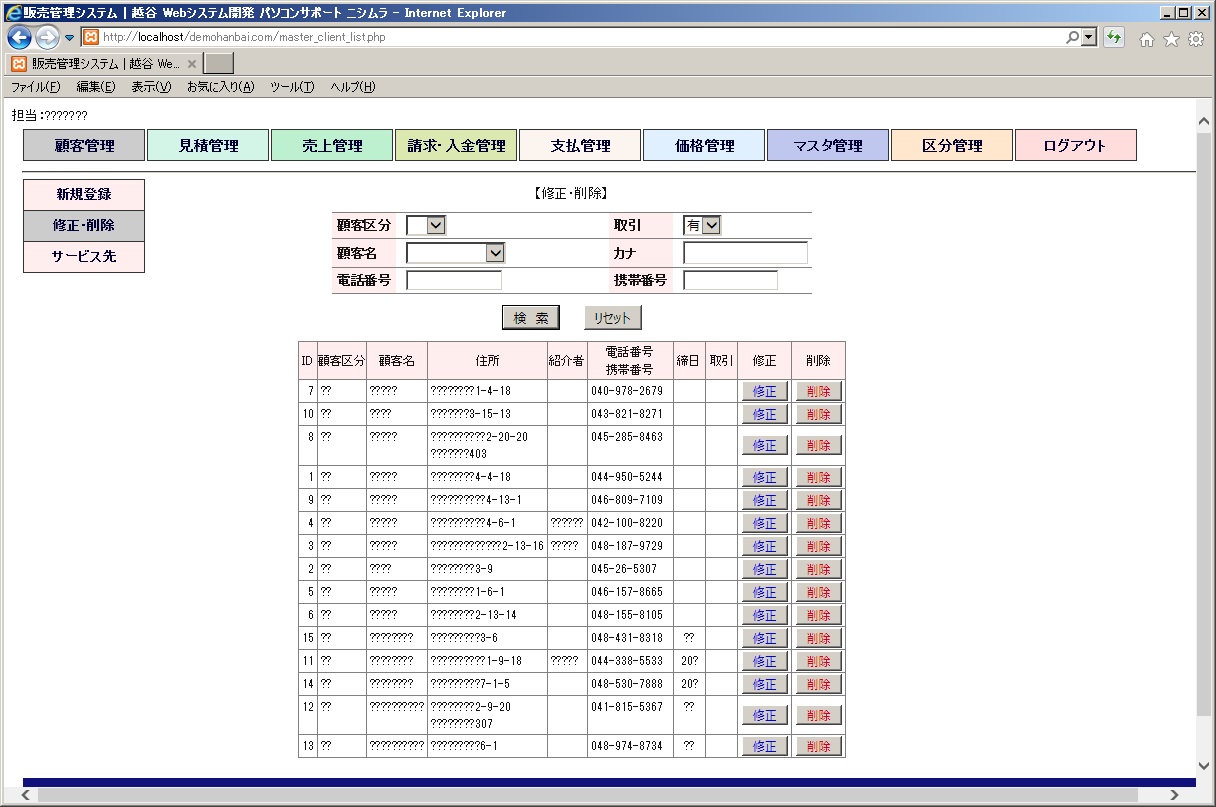Click the 検索 search button

pos(531,318)
